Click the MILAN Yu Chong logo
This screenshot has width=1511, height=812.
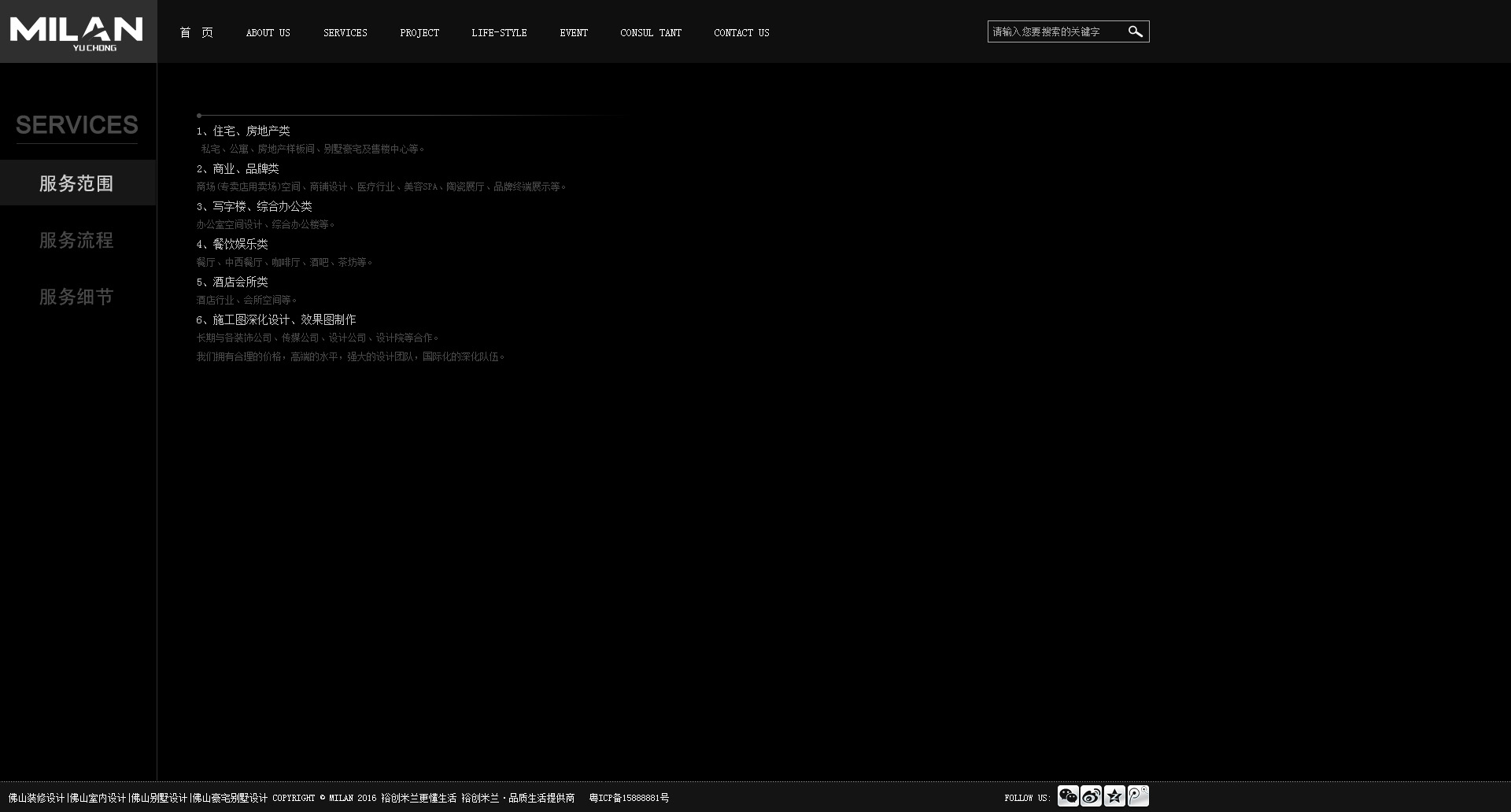[x=76, y=32]
